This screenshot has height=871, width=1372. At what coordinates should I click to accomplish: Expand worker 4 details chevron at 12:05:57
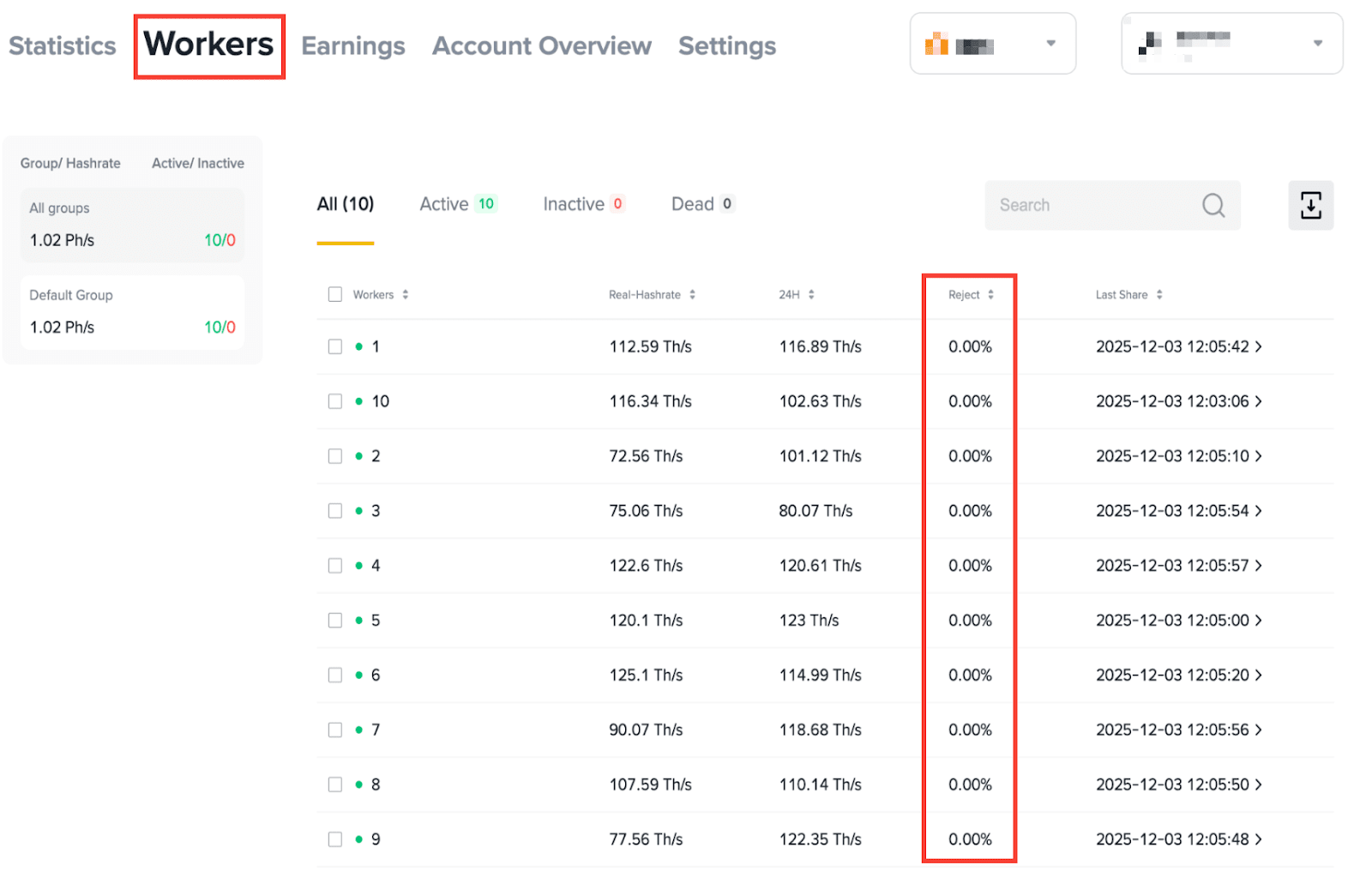(x=1259, y=566)
